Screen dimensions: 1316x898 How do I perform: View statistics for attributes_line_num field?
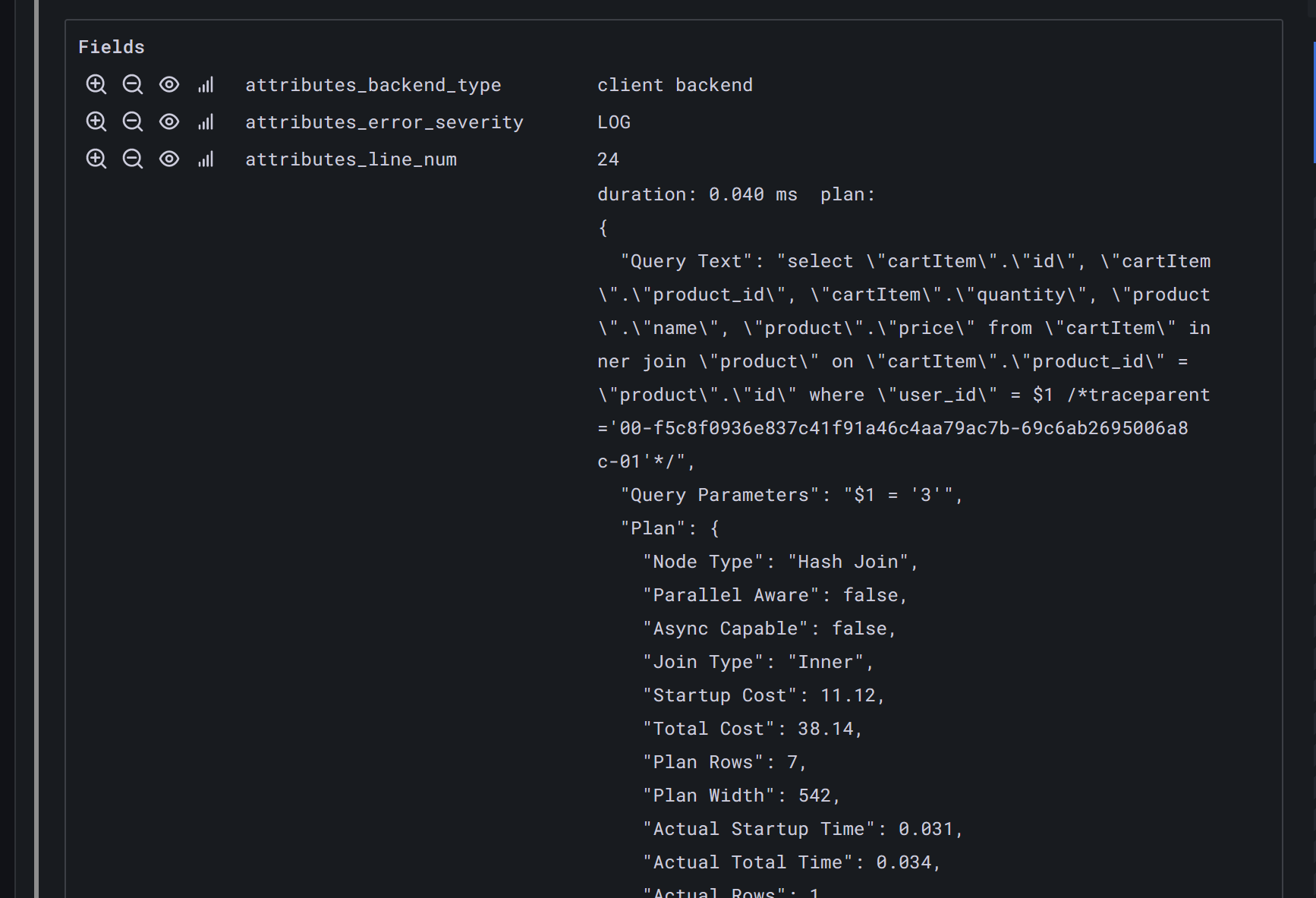pyautogui.click(x=206, y=159)
